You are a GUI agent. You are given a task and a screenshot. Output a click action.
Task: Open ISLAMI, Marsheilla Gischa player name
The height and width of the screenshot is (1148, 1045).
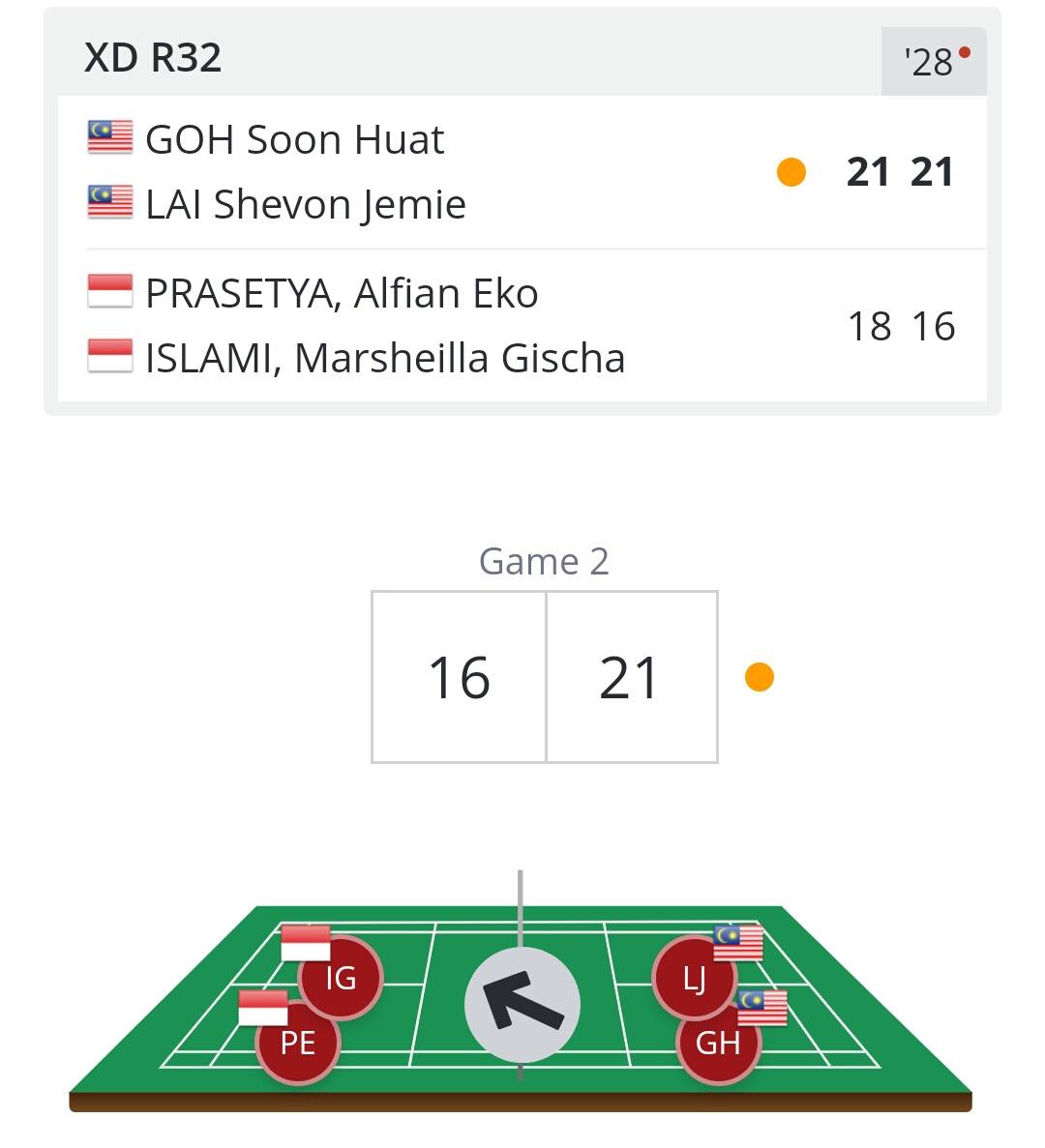click(385, 358)
